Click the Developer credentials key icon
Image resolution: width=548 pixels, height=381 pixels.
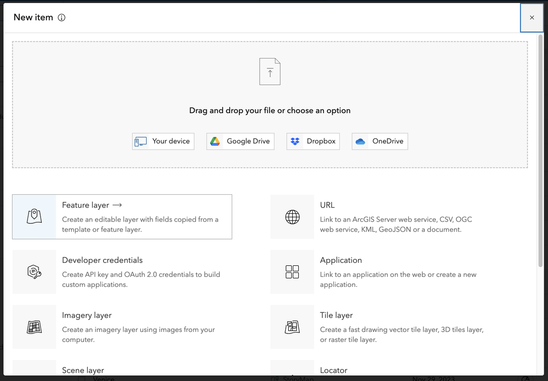(34, 272)
